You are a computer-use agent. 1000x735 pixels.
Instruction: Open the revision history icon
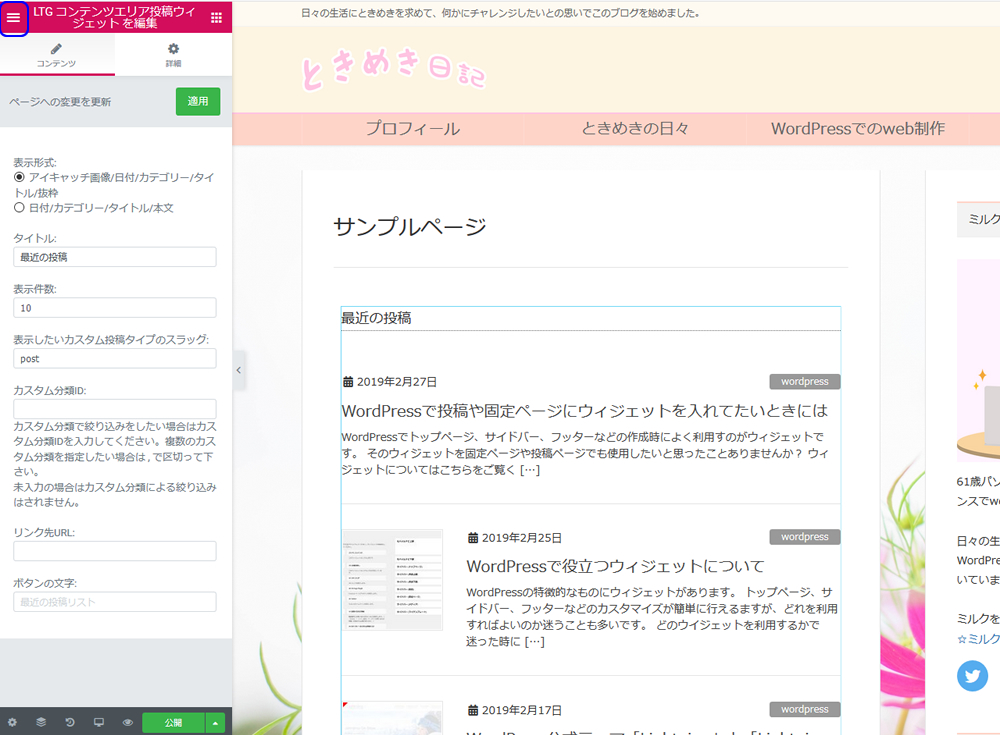tap(70, 722)
